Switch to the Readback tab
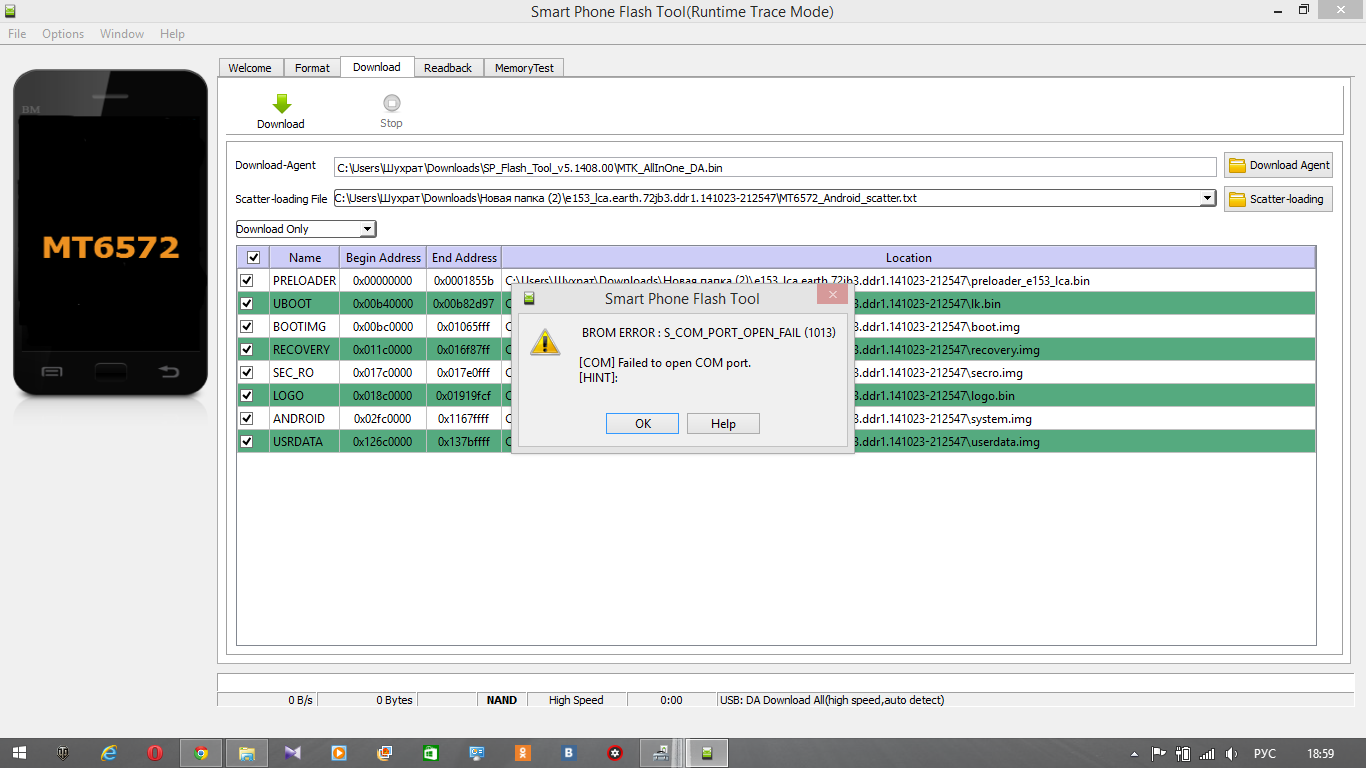The width and height of the screenshot is (1366, 768). point(447,68)
